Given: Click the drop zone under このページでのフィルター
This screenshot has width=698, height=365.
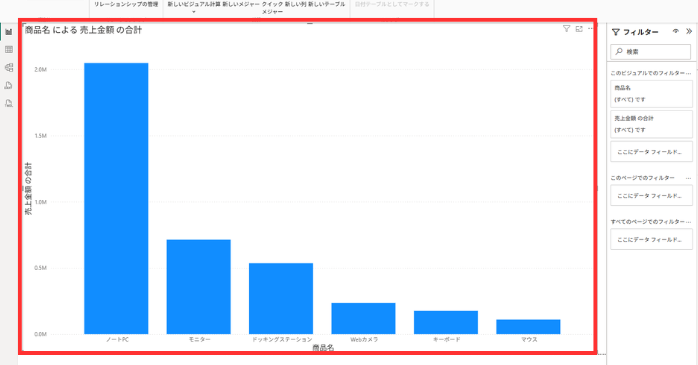Looking at the screenshot, I should point(651,195).
